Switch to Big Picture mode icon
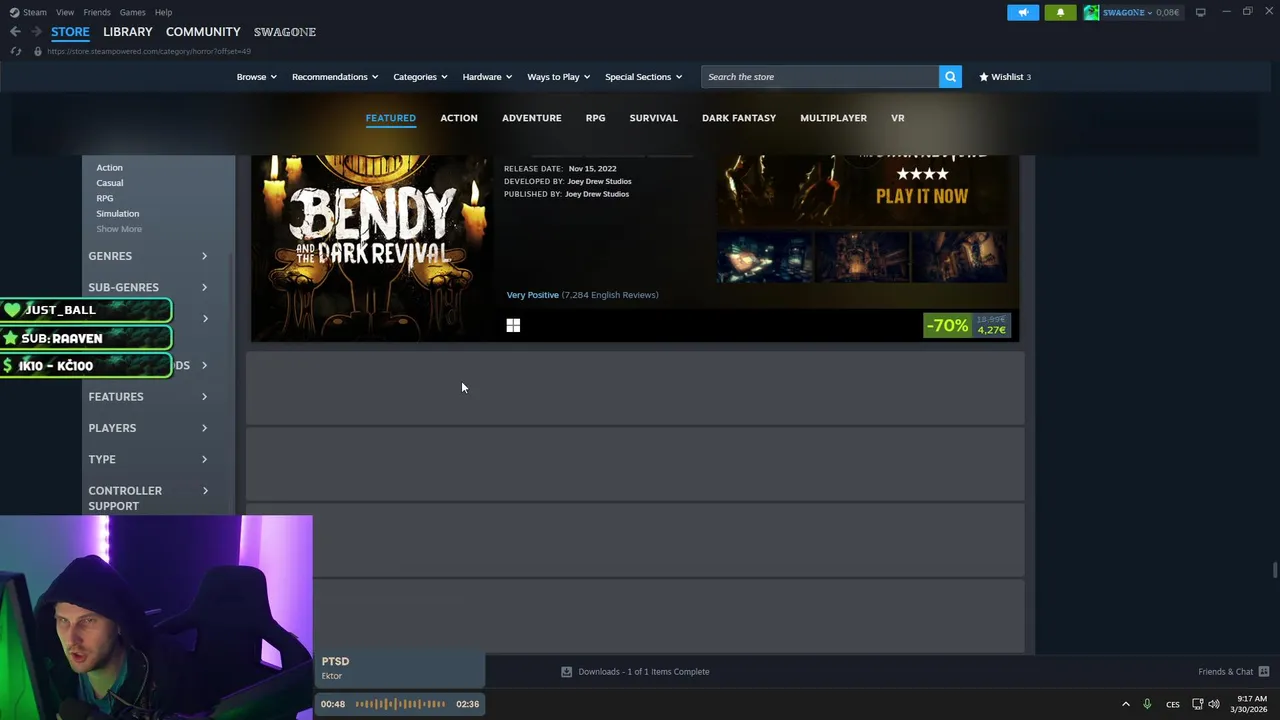The width and height of the screenshot is (1280, 720). [1200, 12]
